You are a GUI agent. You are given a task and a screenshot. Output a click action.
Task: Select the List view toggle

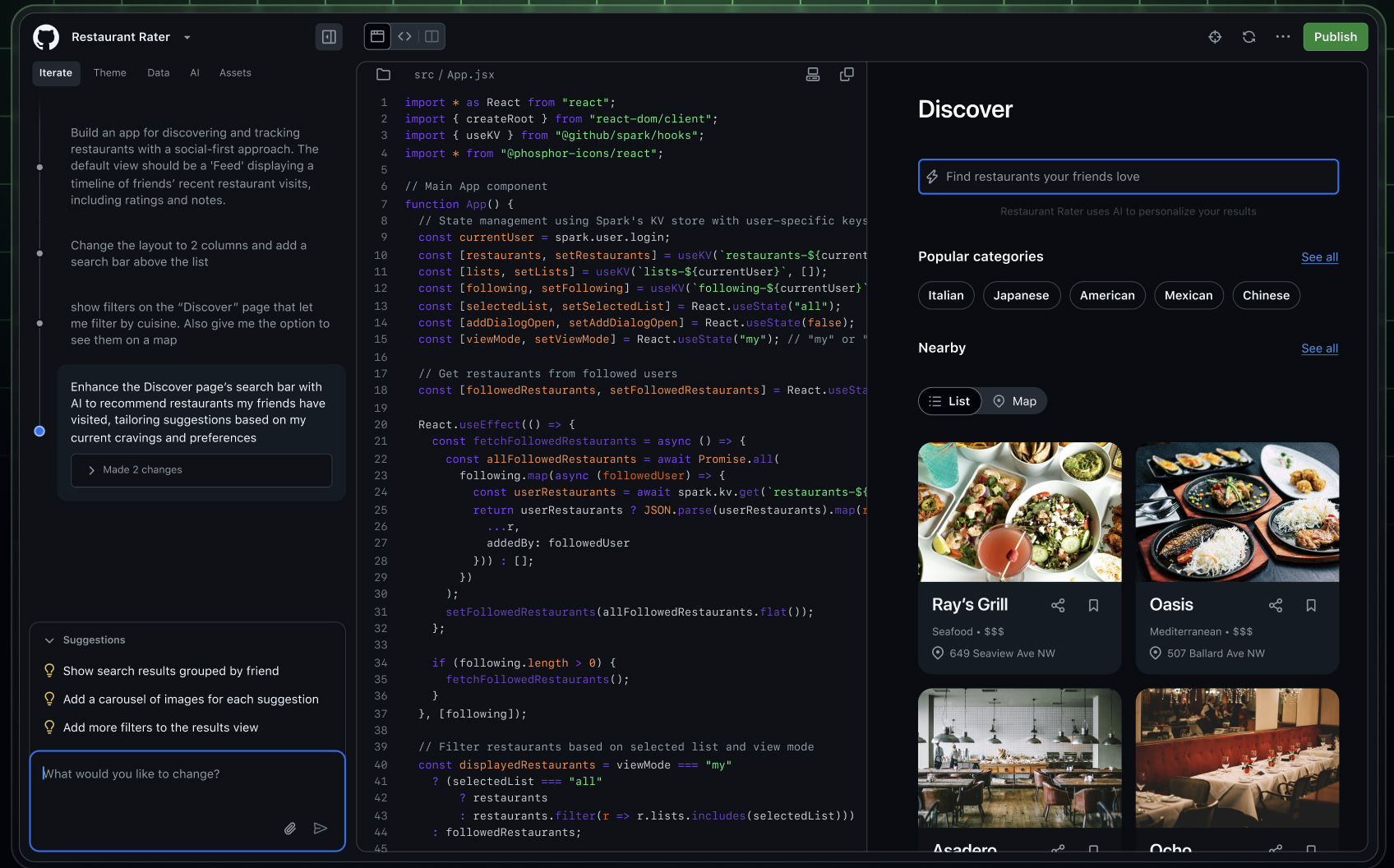pyautogui.click(x=949, y=401)
